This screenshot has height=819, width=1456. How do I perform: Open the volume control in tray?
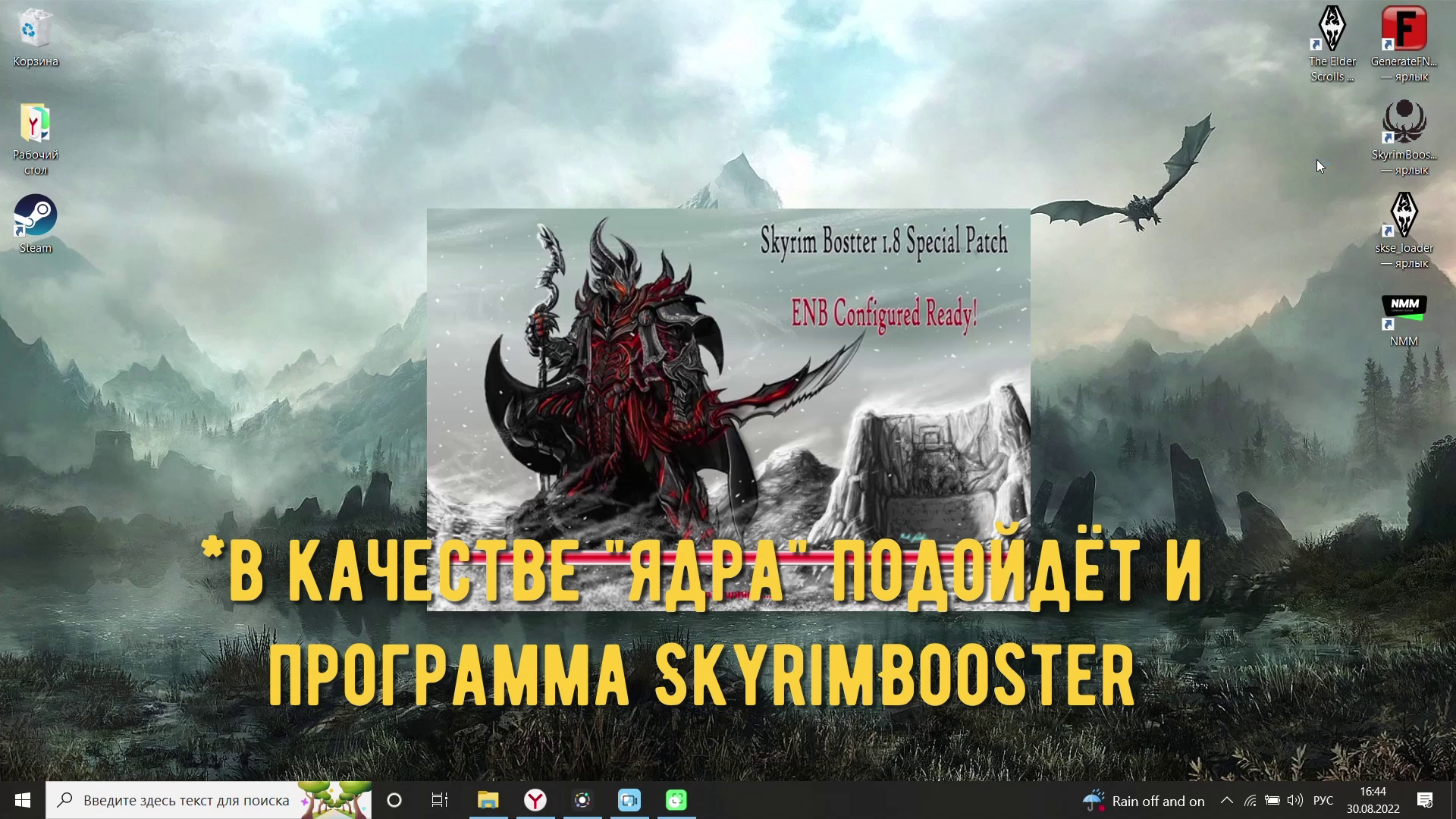point(1295,801)
